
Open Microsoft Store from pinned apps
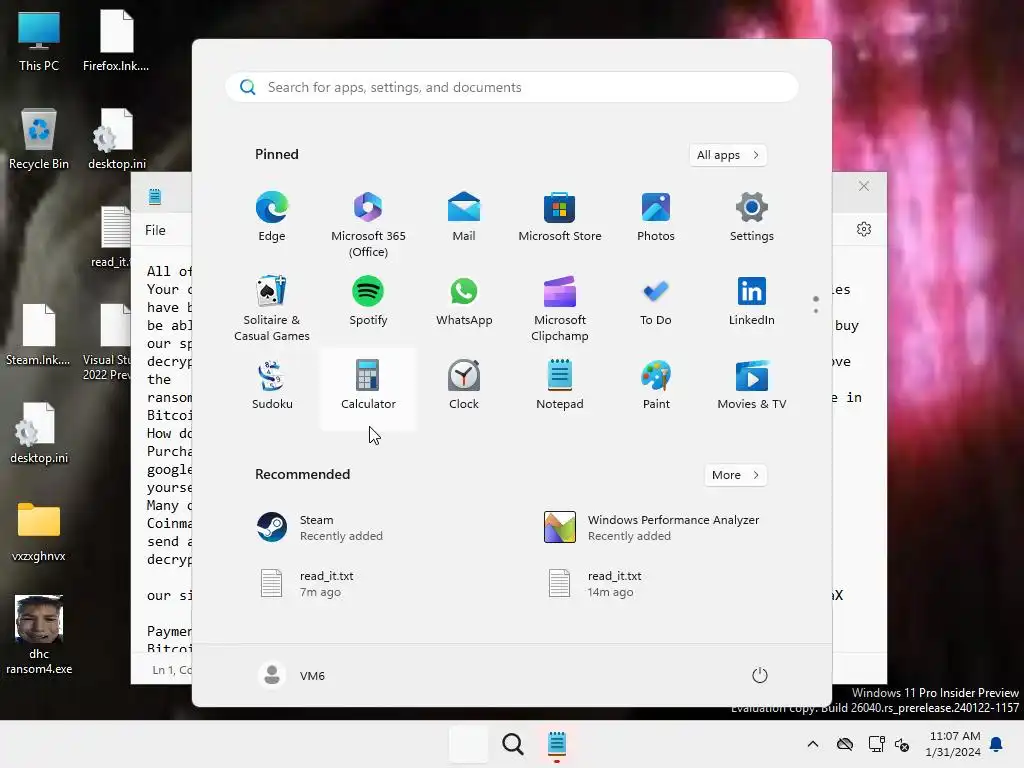(560, 217)
